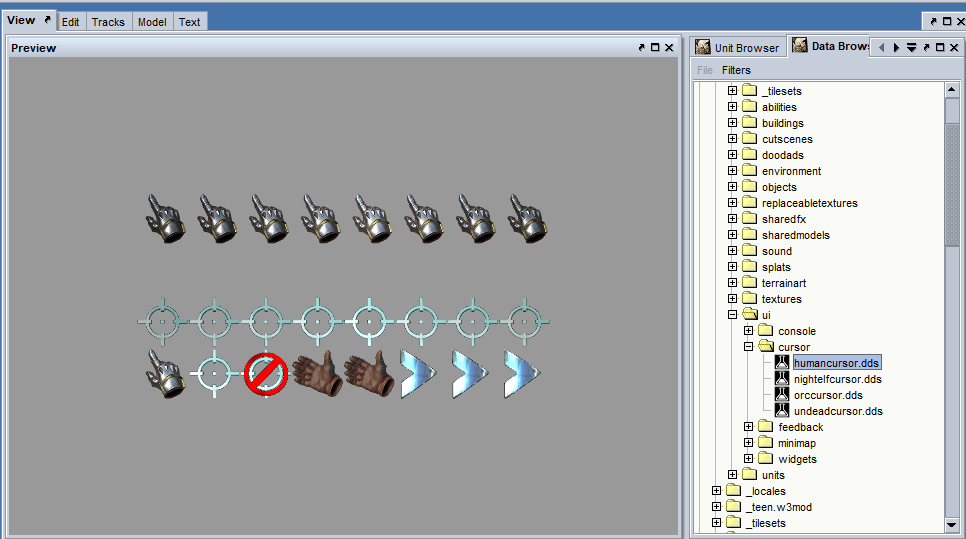Open the Filters menu

click(x=736, y=70)
